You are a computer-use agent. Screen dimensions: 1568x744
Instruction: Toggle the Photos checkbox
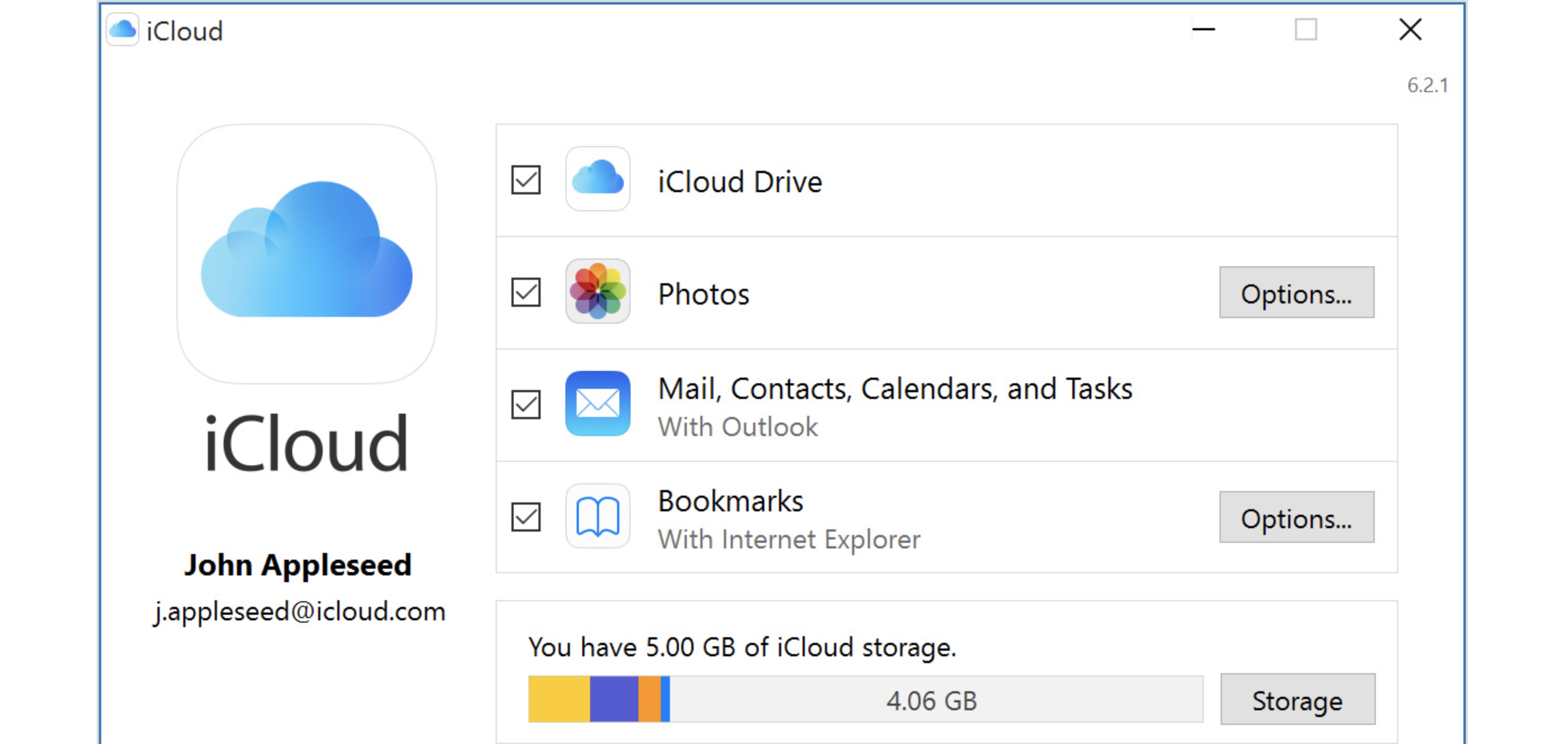pyautogui.click(x=525, y=292)
